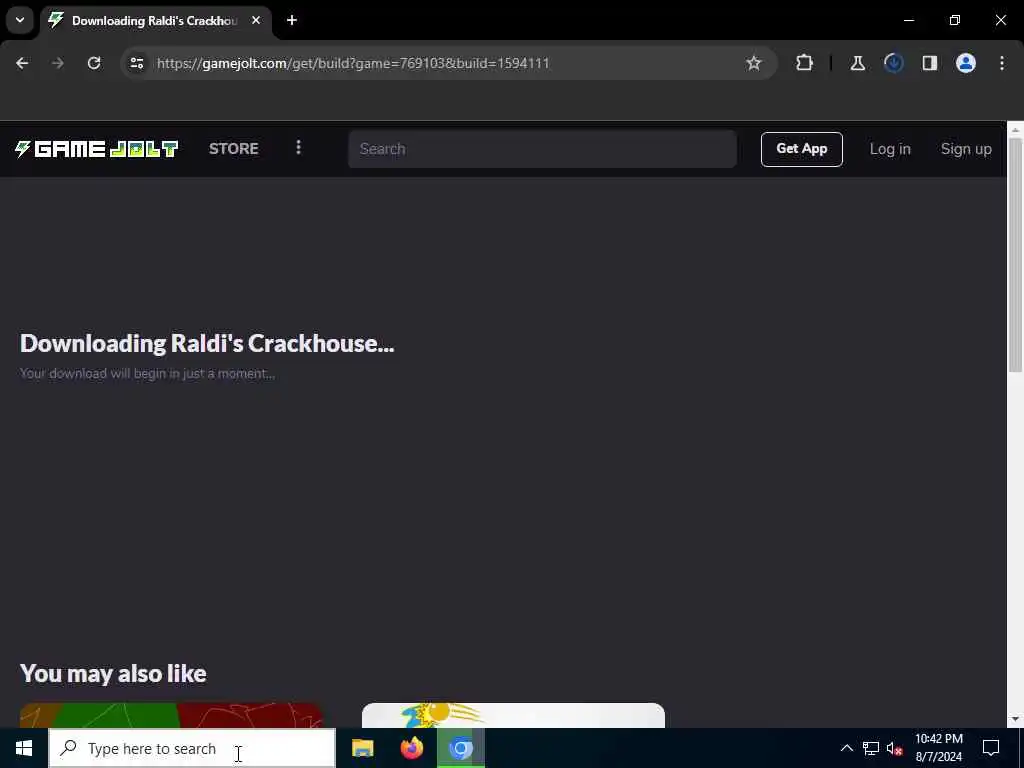The width and height of the screenshot is (1024, 768).
Task: Minimize the Chrome window
Action: tap(908, 20)
